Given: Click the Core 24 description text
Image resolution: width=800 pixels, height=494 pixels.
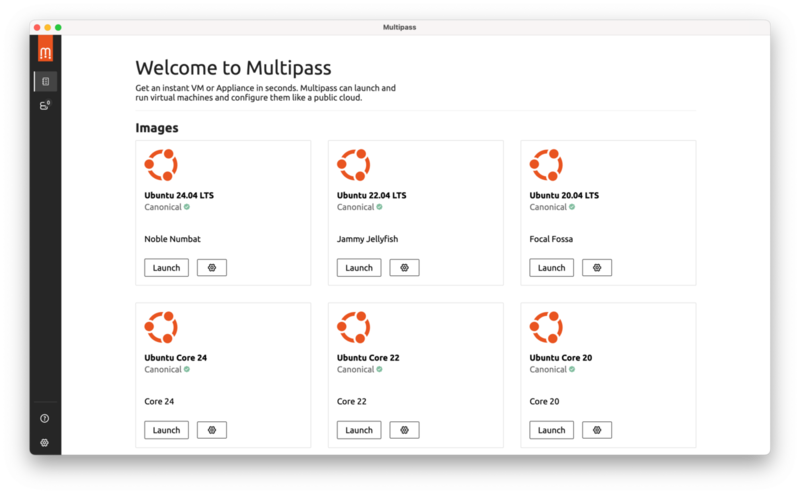Looking at the screenshot, I should point(159,401).
